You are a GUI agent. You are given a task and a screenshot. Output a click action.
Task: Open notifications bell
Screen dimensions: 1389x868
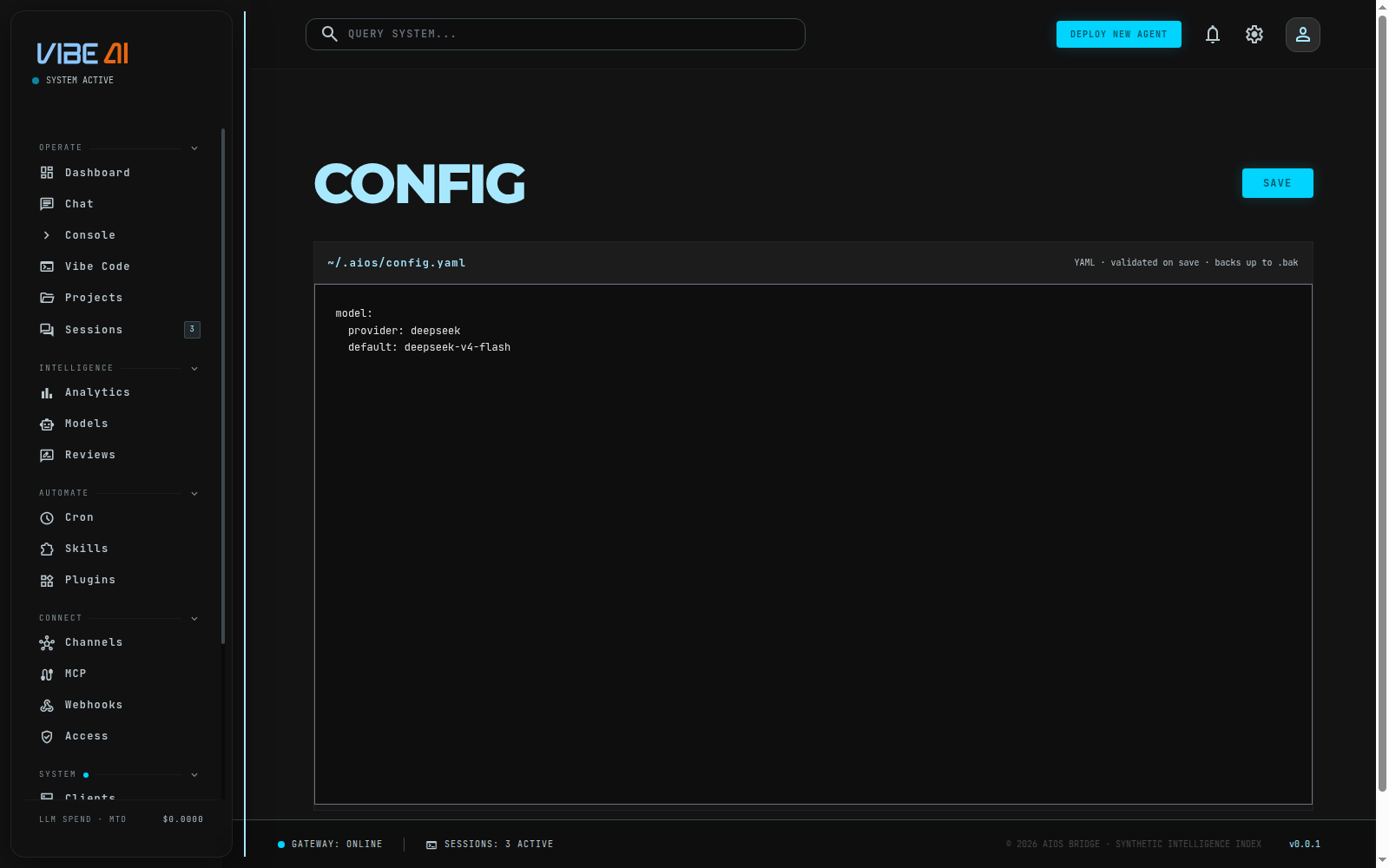tap(1213, 35)
